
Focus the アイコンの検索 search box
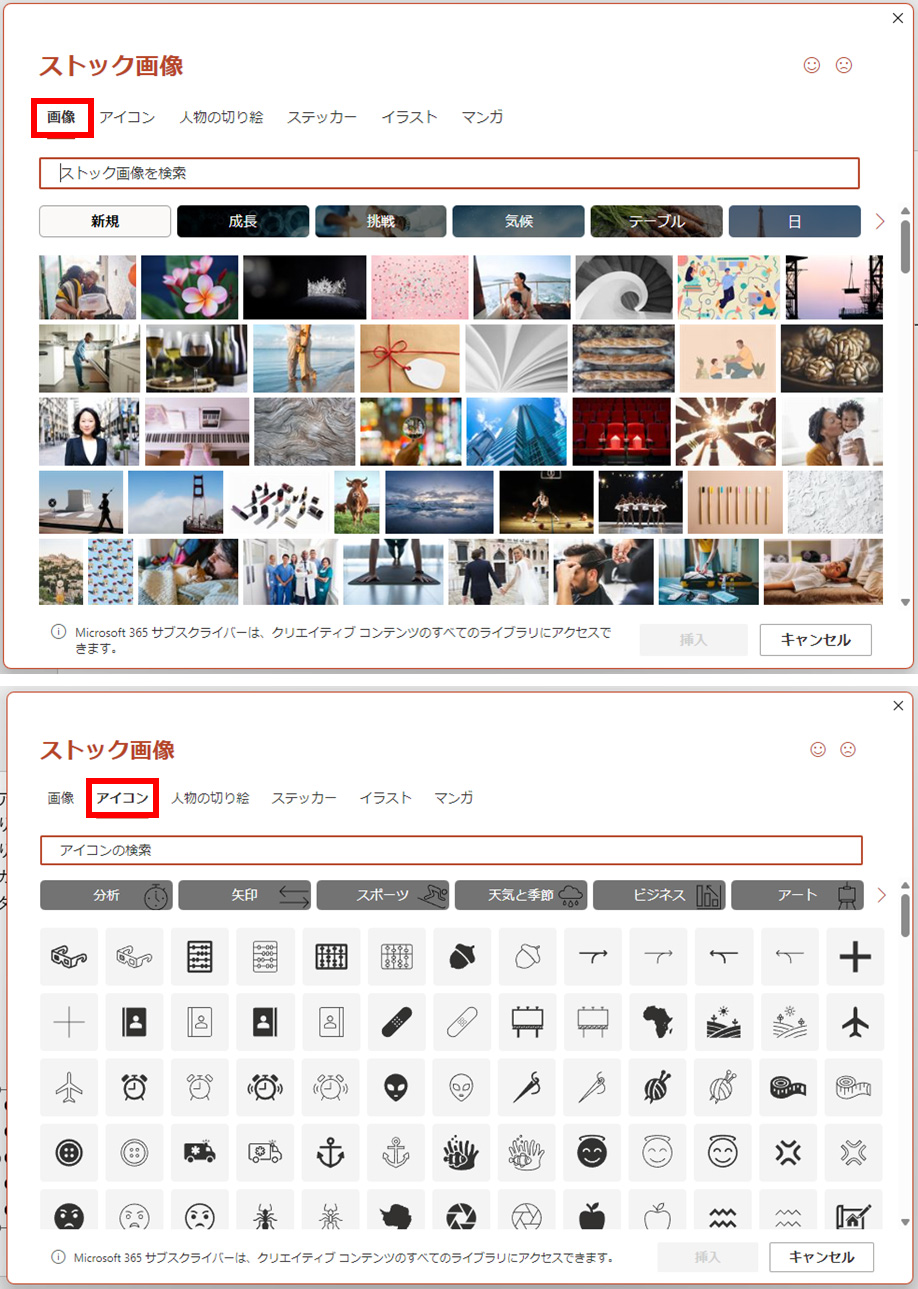pos(451,850)
